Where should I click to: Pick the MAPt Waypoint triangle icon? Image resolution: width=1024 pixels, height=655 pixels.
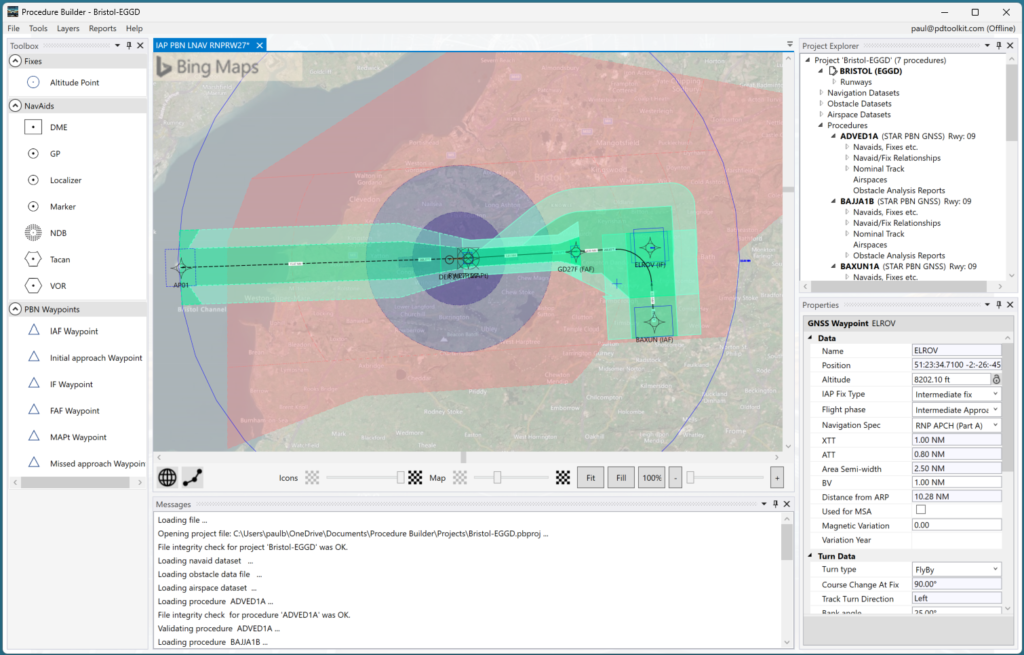pyautogui.click(x=34, y=436)
